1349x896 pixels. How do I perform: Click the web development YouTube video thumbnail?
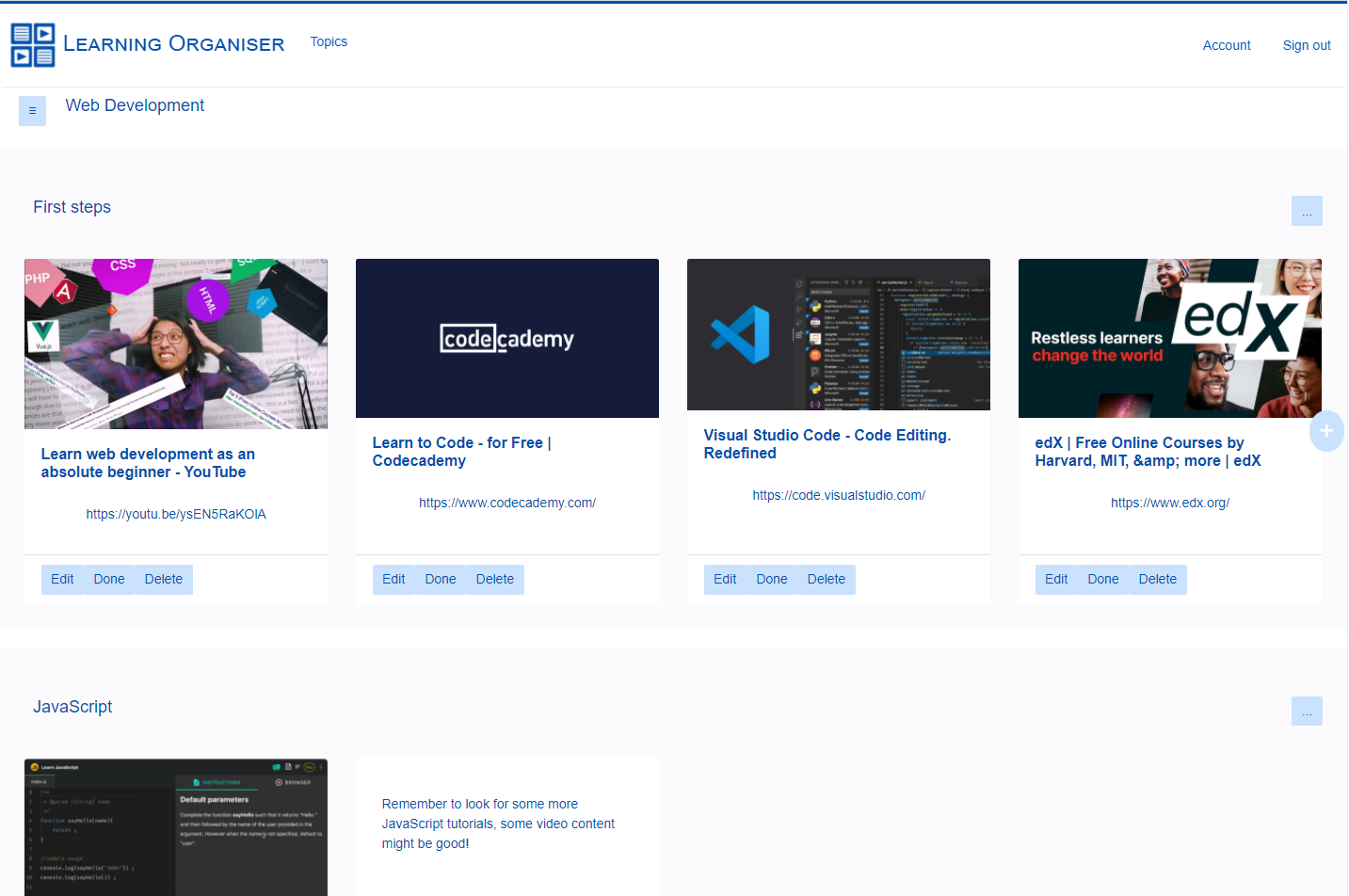click(175, 344)
